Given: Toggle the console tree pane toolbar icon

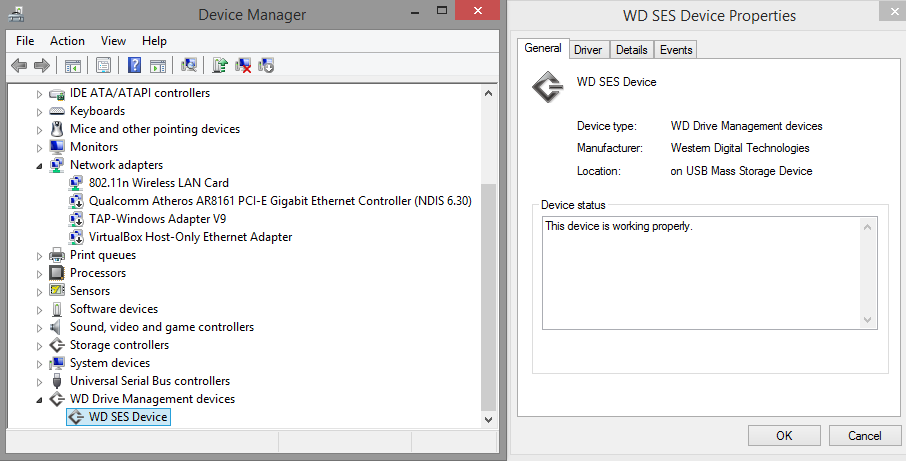Looking at the screenshot, I should [x=73, y=65].
